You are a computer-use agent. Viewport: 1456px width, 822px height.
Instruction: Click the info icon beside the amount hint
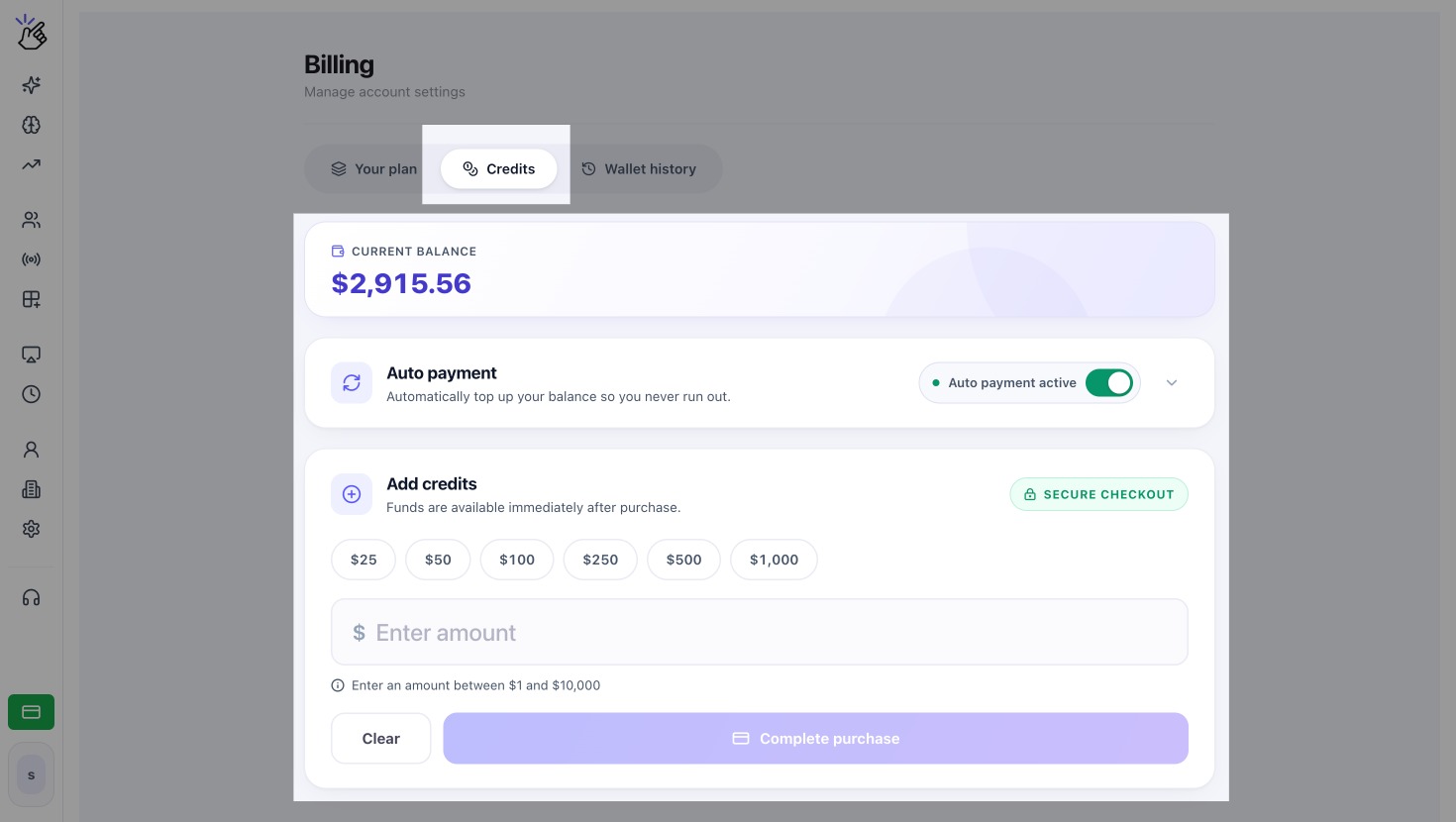point(338,685)
